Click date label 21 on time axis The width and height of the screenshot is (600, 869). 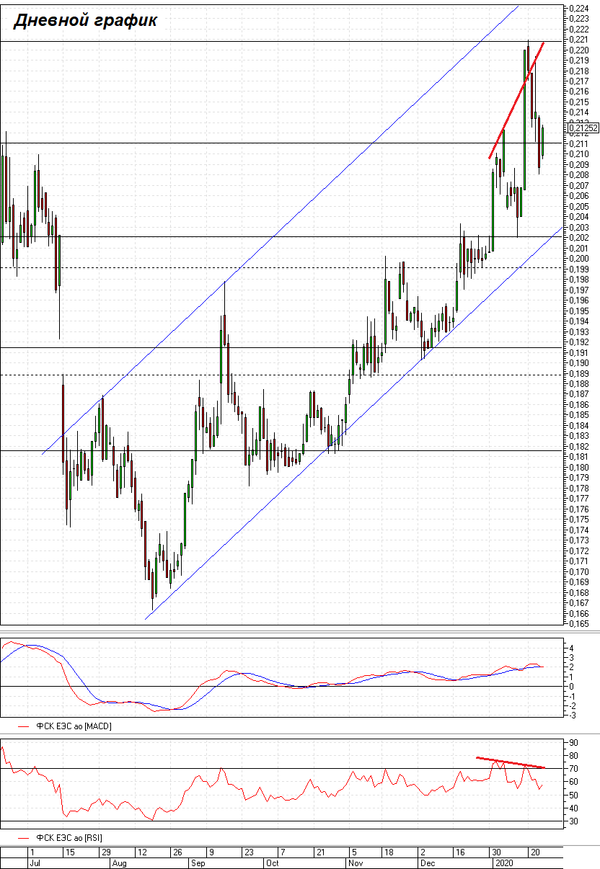(x=320, y=852)
